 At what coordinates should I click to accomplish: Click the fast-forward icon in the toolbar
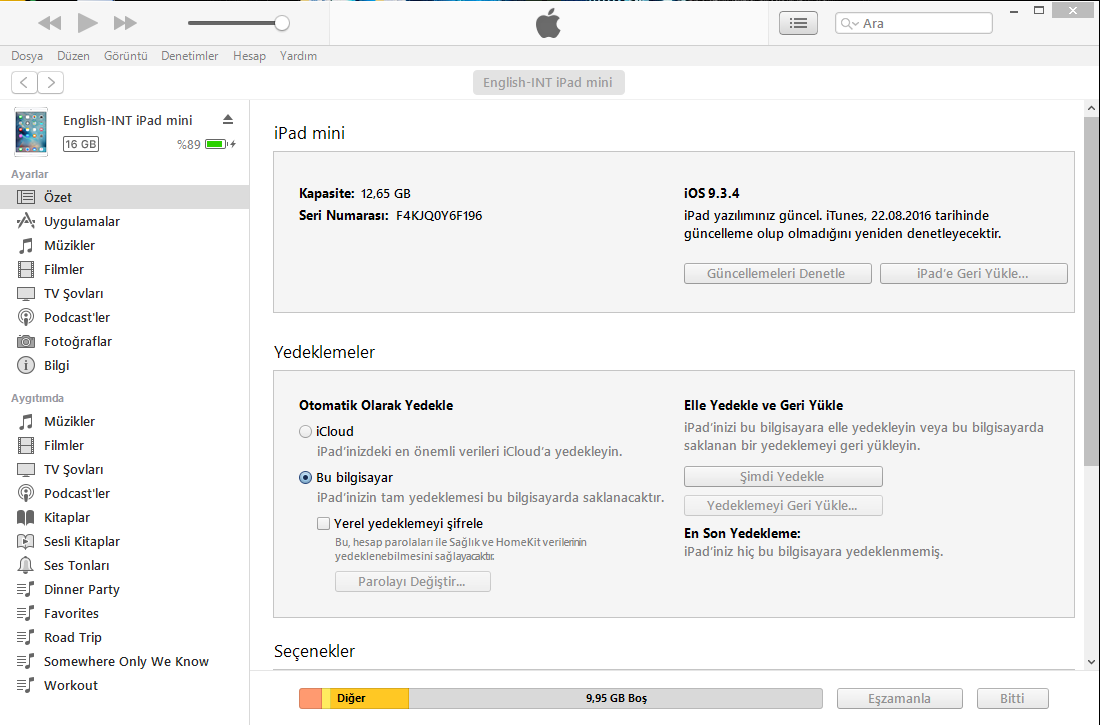(x=125, y=23)
